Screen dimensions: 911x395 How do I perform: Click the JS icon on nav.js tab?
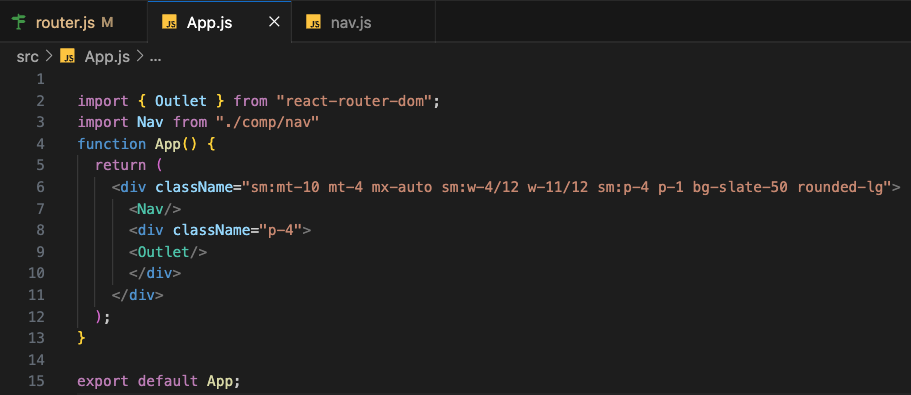pos(314,23)
